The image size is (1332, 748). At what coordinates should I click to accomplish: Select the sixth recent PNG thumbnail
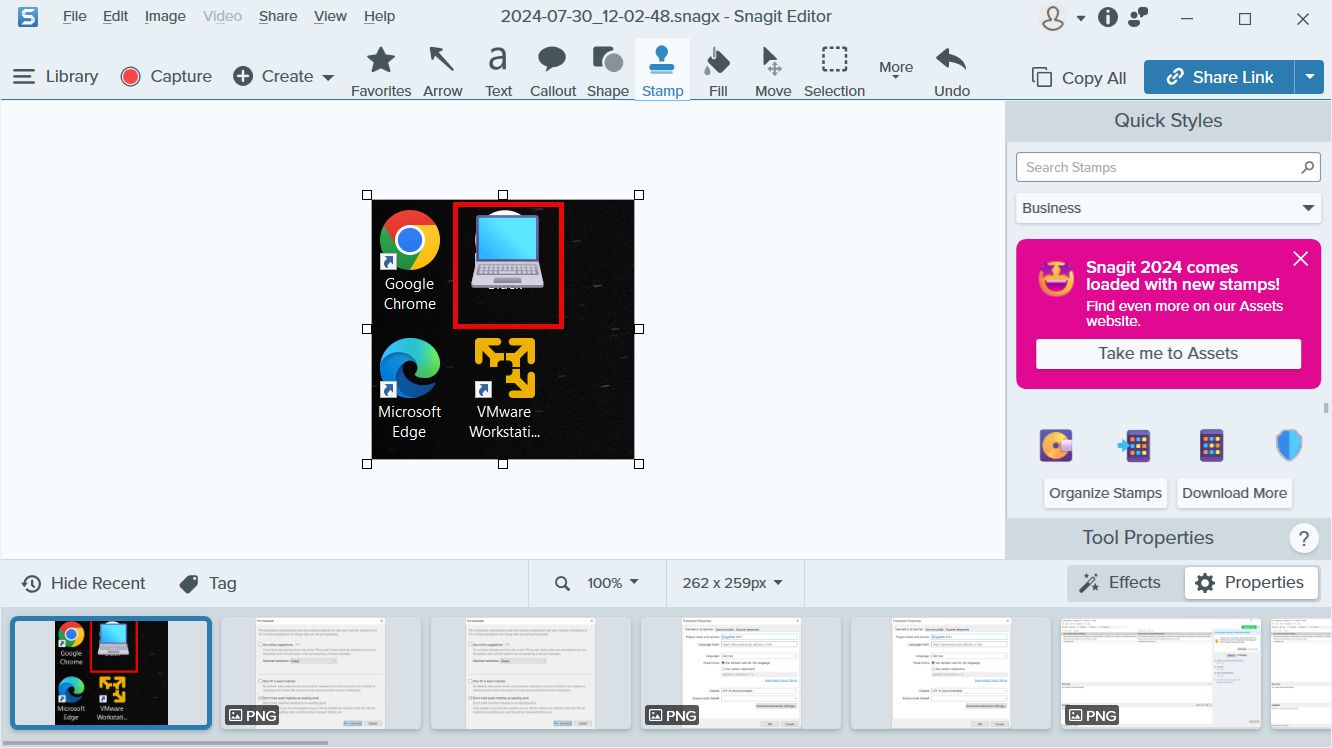tap(1161, 672)
